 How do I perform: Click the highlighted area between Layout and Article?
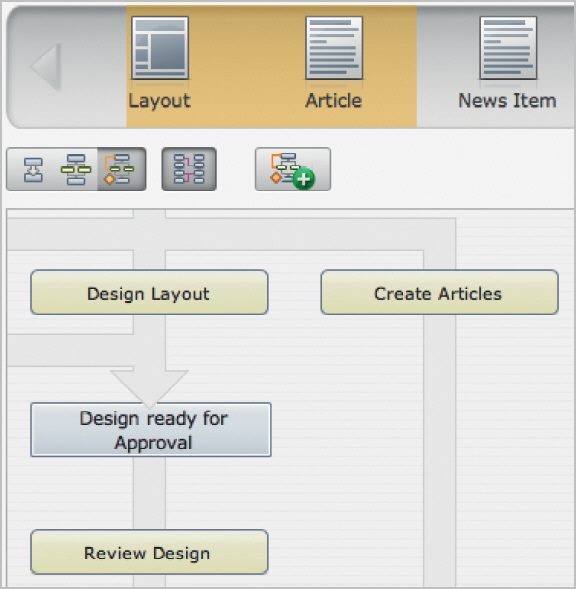pyautogui.click(x=247, y=66)
